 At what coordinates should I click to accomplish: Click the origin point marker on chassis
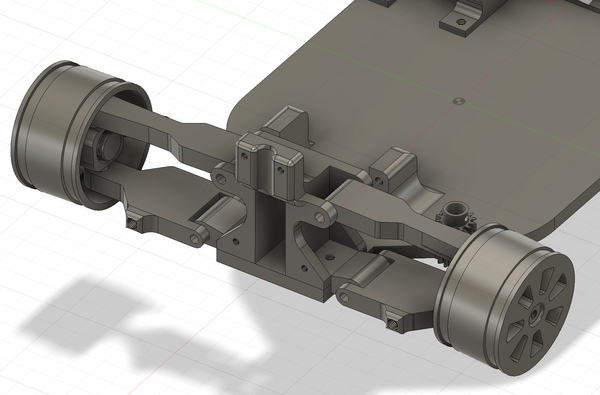coord(458,101)
